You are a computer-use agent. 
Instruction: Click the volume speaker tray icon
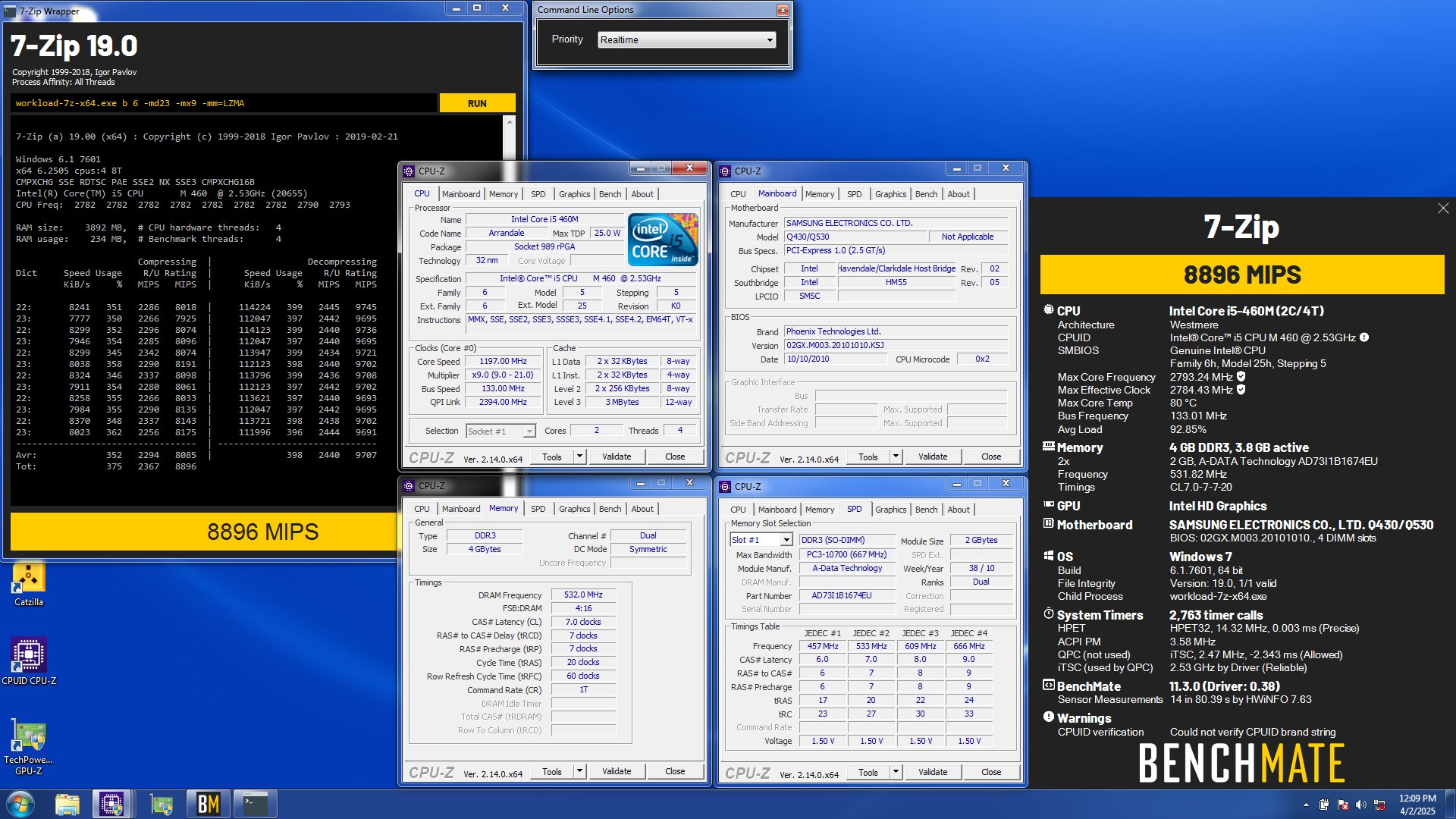(1361, 805)
